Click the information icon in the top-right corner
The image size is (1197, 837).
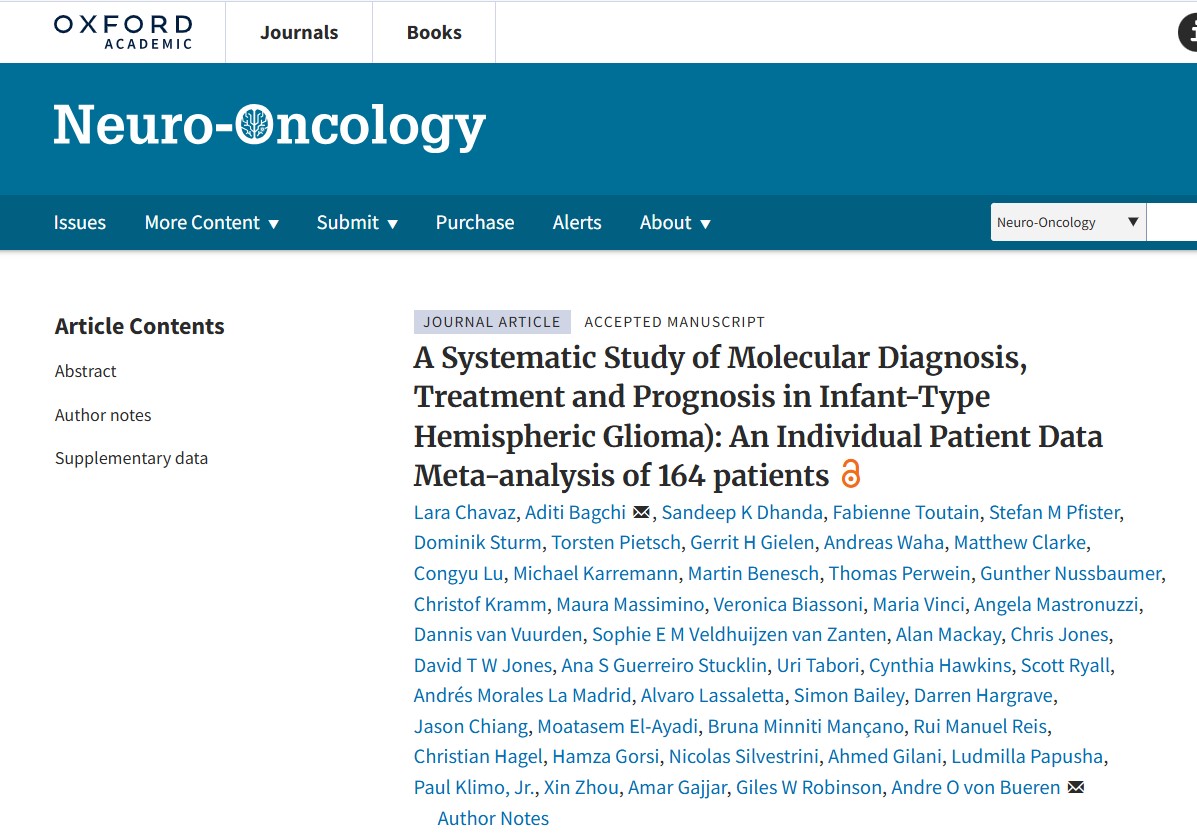pyautogui.click(x=1188, y=31)
